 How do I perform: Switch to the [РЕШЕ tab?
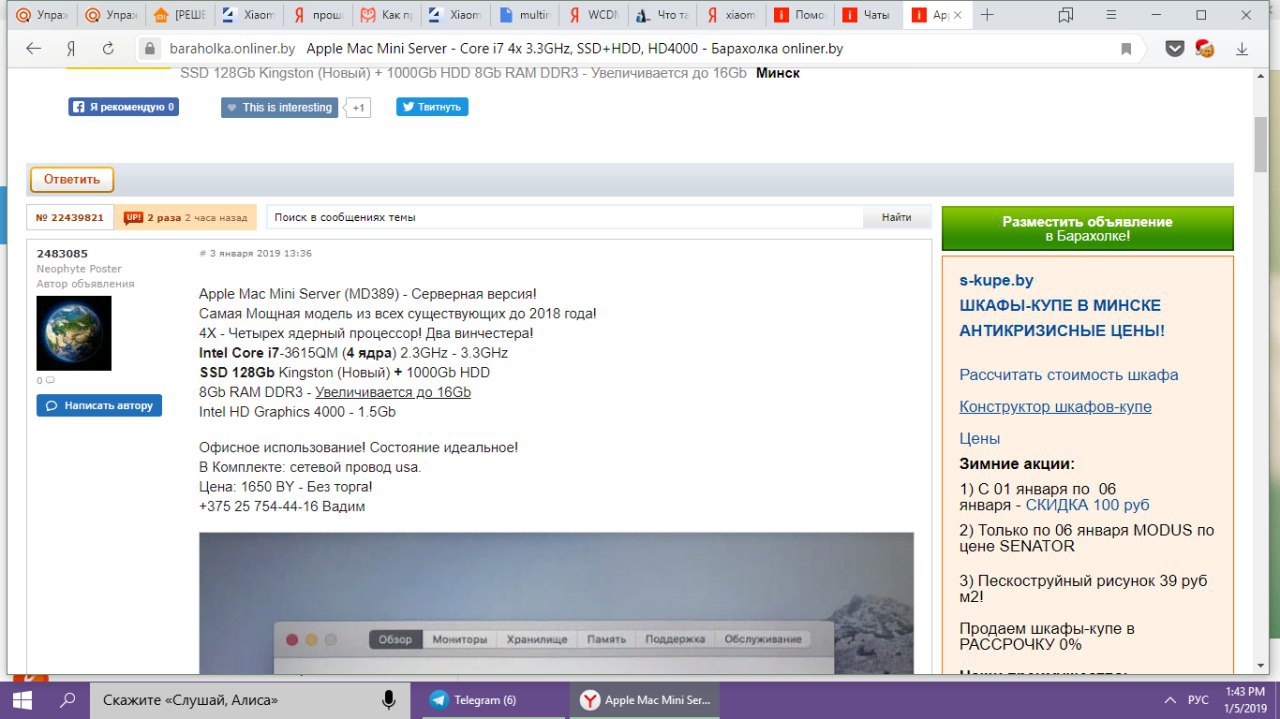tap(180, 16)
